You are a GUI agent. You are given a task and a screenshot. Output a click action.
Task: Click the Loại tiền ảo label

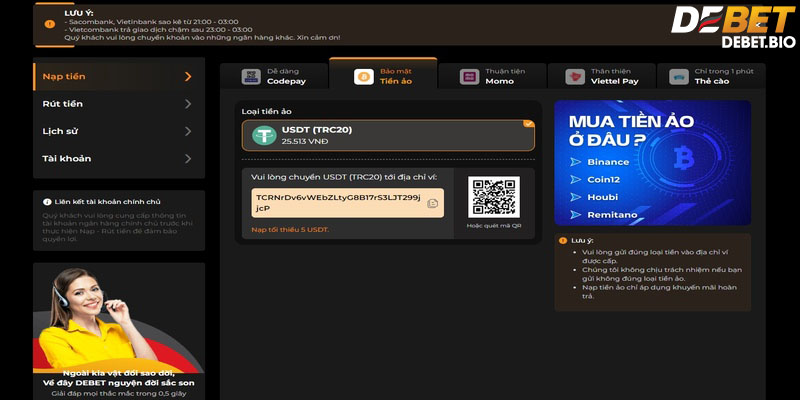tap(267, 111)
